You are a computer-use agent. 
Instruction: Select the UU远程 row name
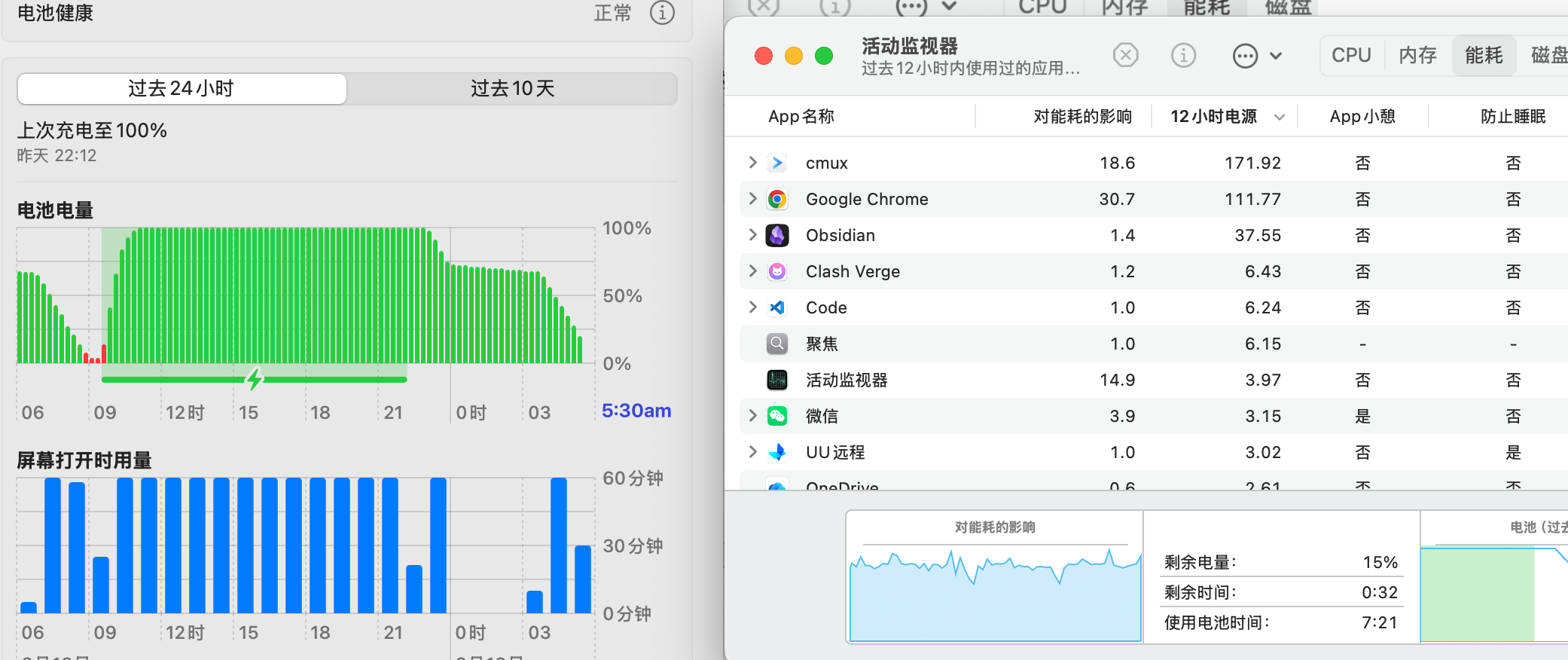click(x=835, y=452)
